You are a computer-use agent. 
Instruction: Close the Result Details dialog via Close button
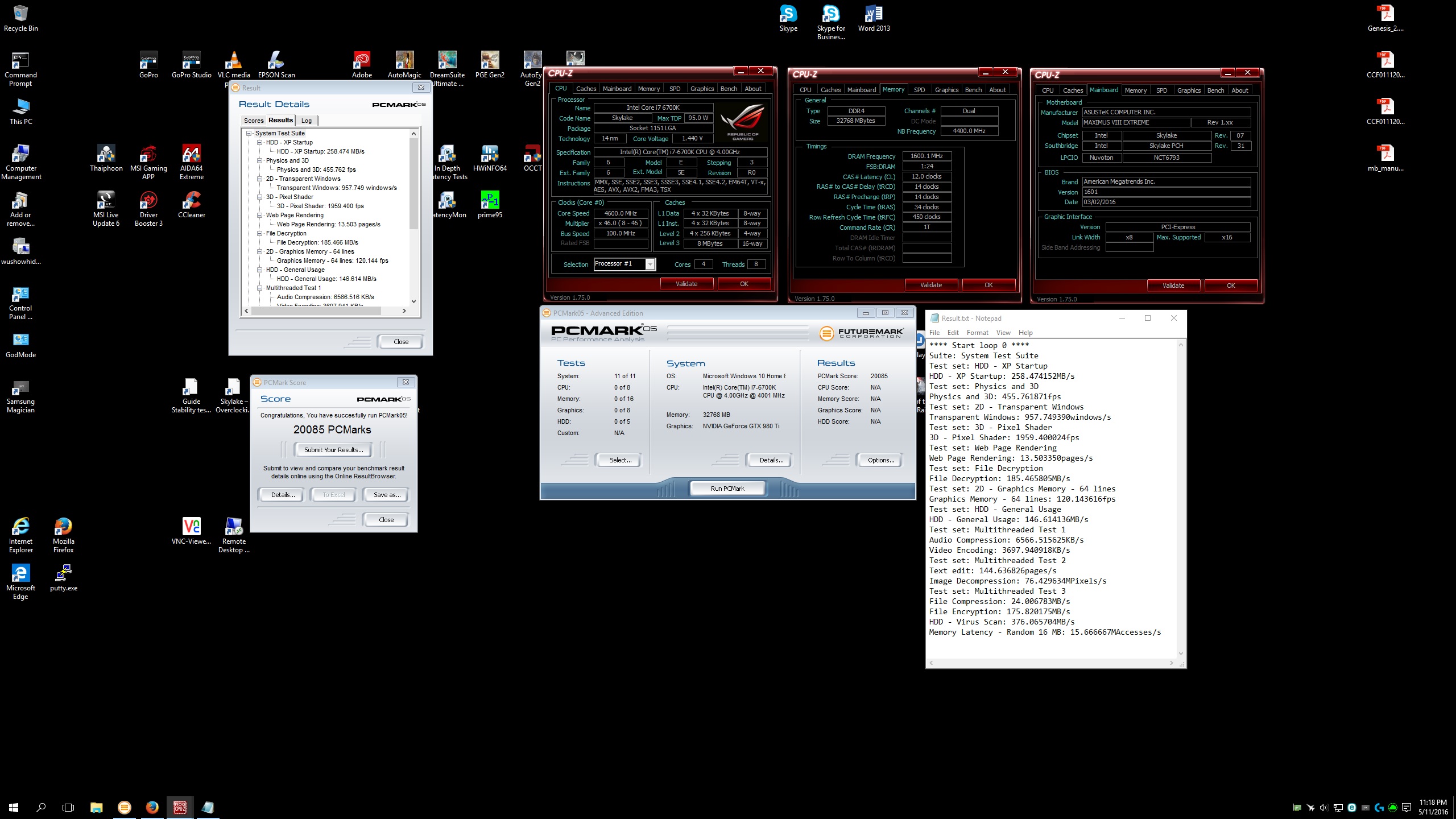[401, 342]
